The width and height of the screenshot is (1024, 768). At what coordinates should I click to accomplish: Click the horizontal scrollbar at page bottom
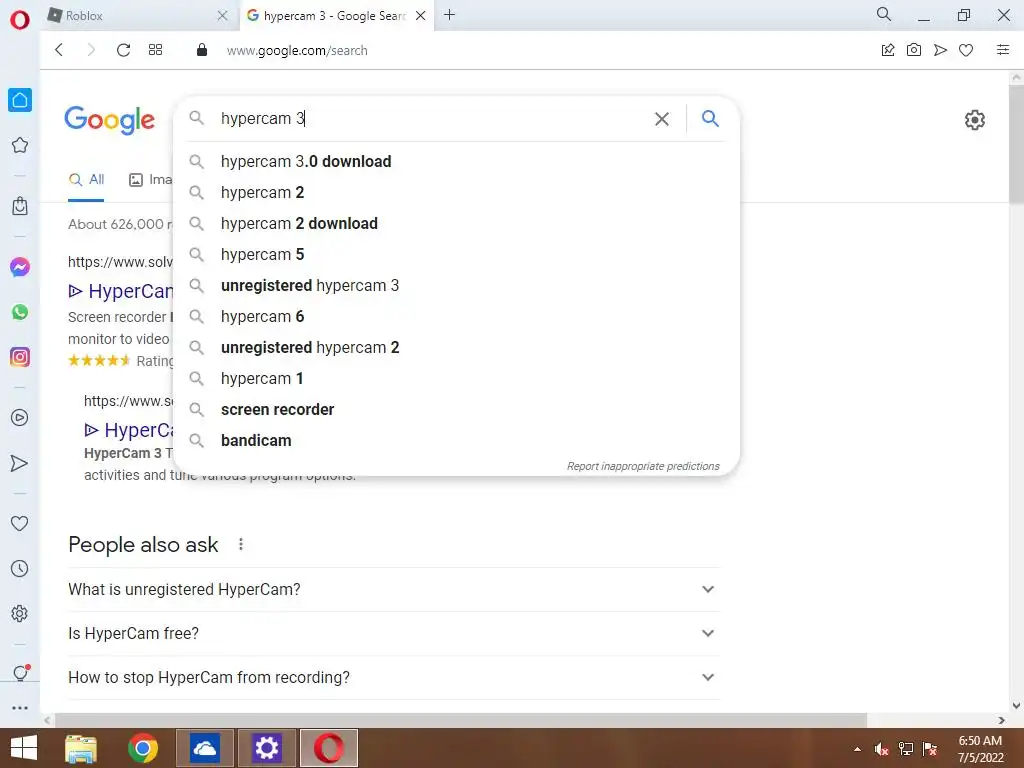(460, 720)
